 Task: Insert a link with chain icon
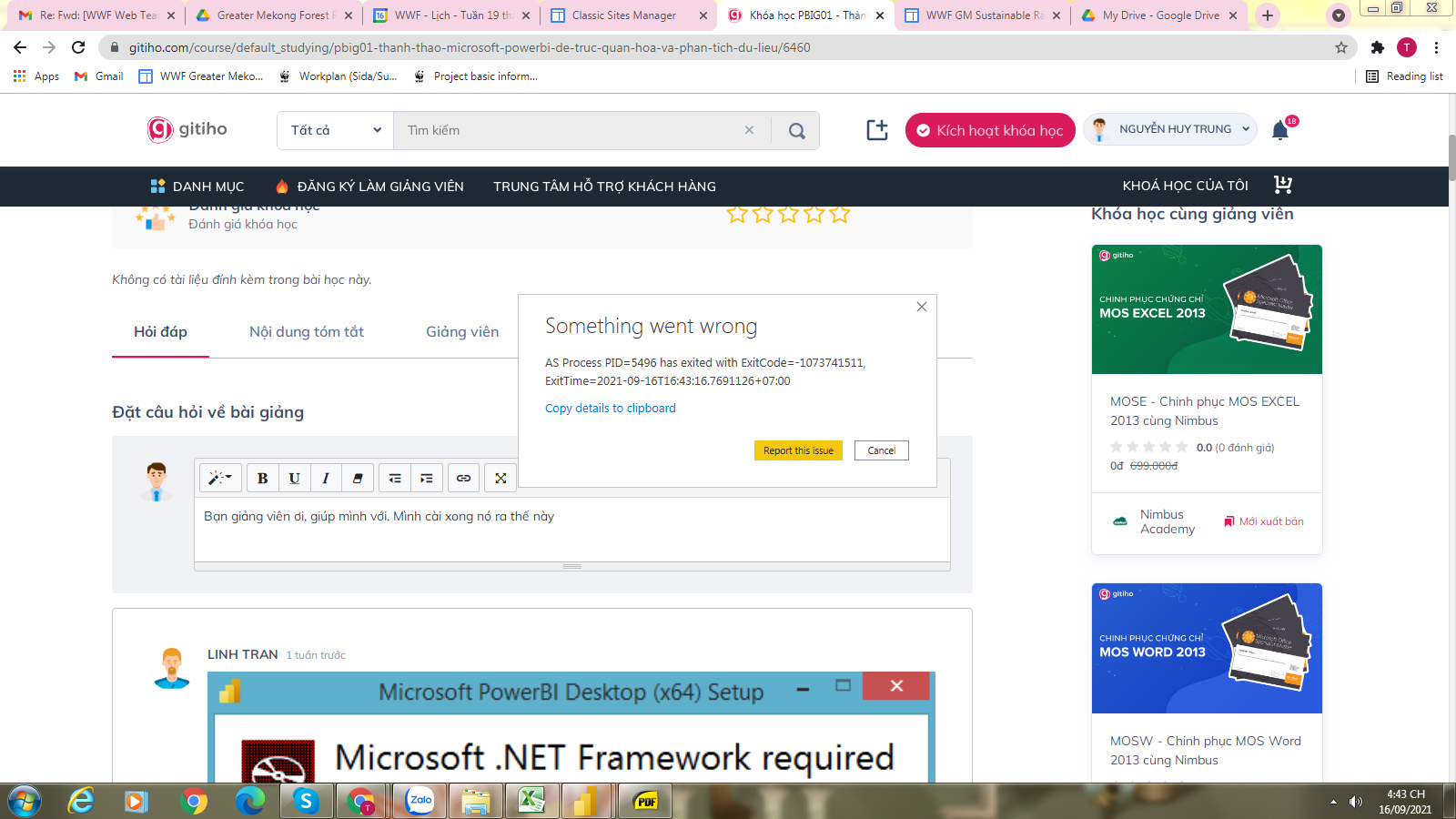[463, 478]
